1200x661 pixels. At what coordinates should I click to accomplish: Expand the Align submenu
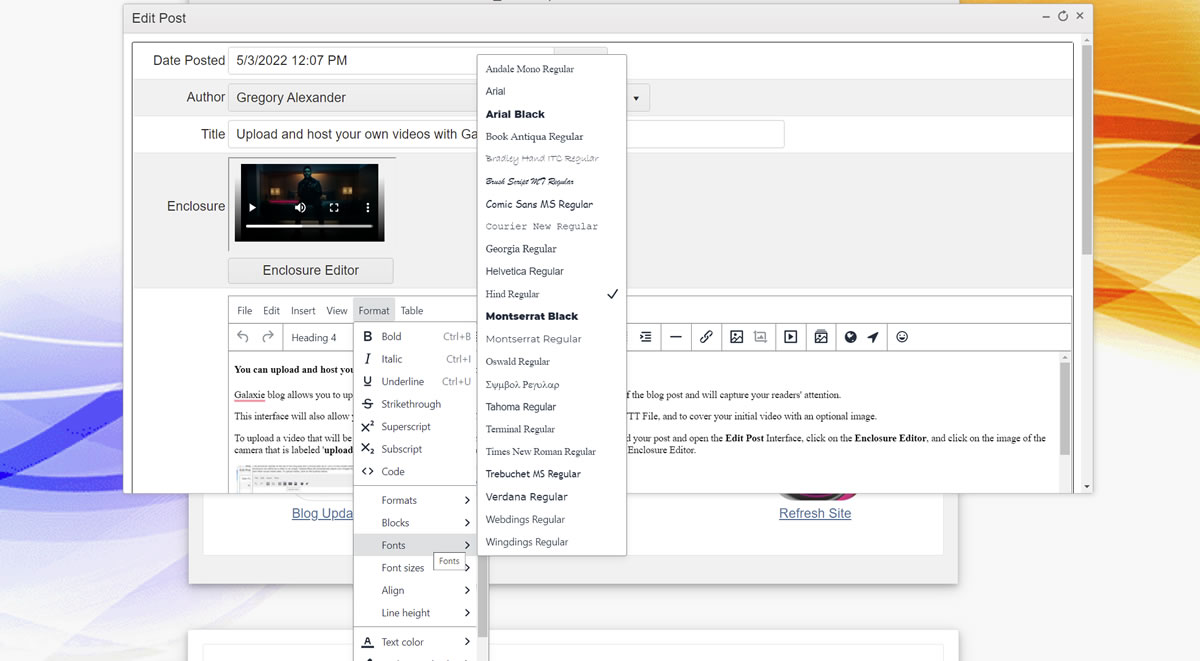[x=415, y=590]
